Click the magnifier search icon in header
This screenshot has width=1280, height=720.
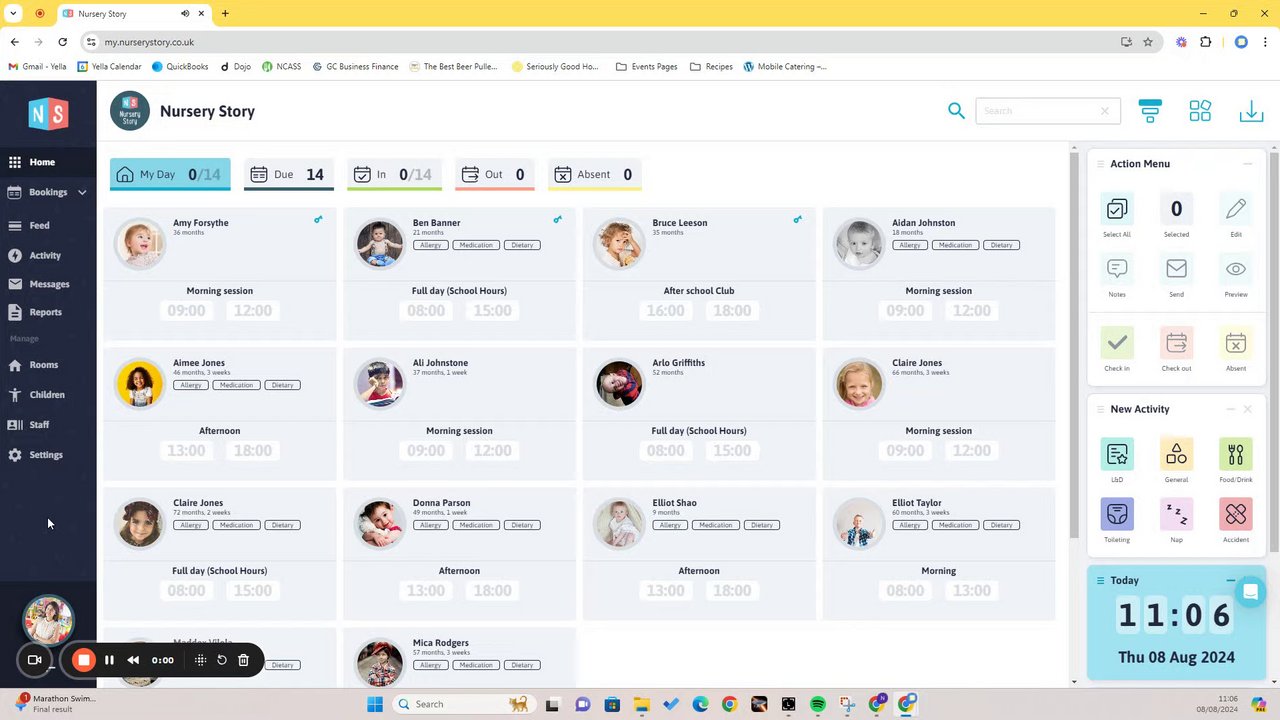point(956,111)
